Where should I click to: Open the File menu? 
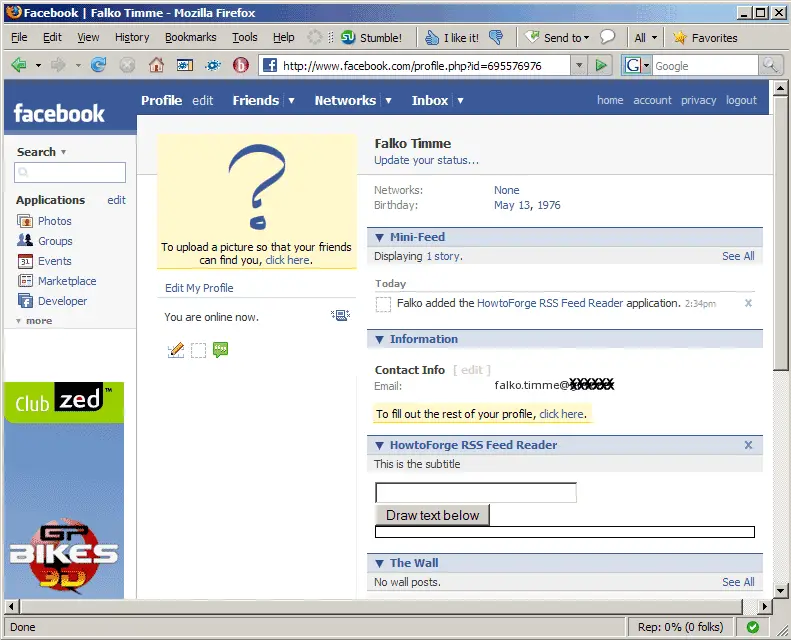point(19,37)
